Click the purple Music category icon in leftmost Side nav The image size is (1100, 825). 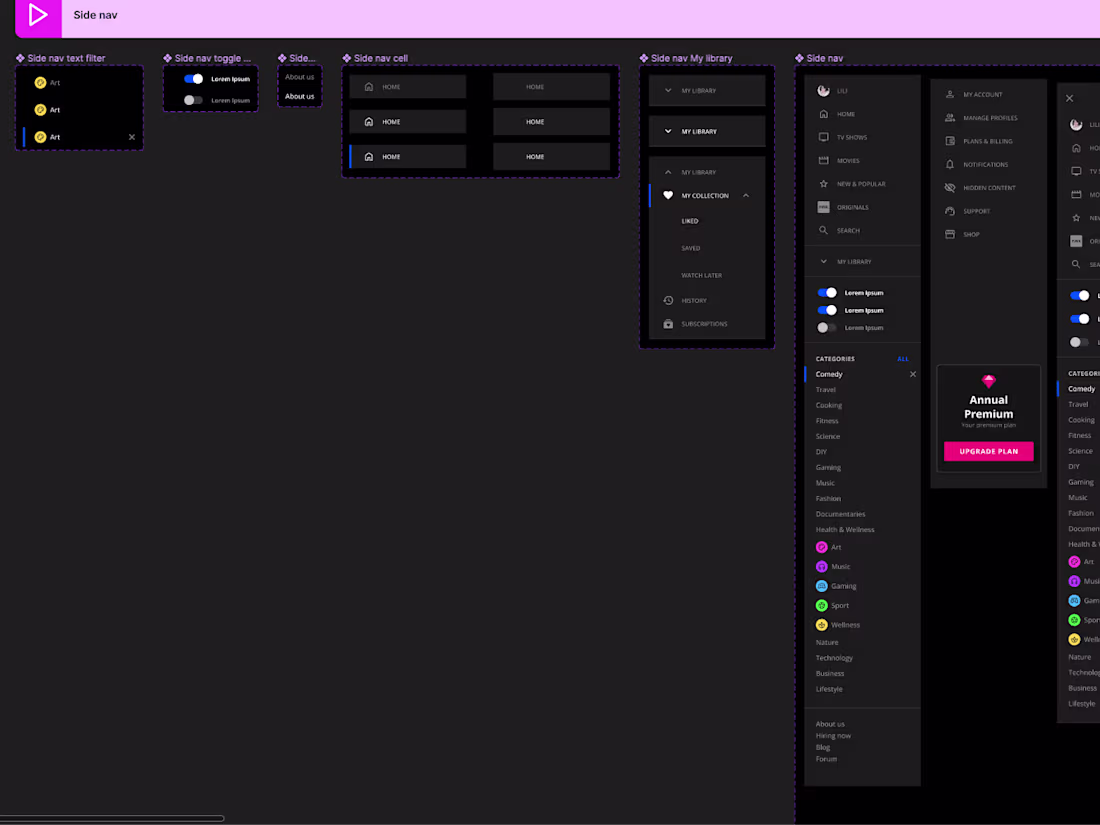tap(821, 567)
